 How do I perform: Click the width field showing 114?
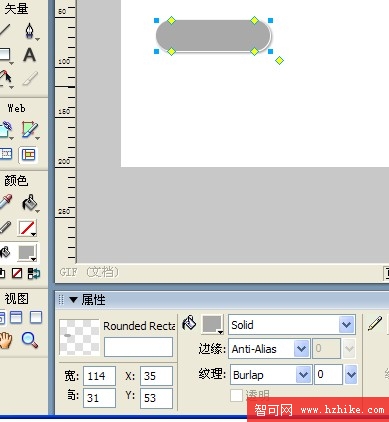point(99,376)
